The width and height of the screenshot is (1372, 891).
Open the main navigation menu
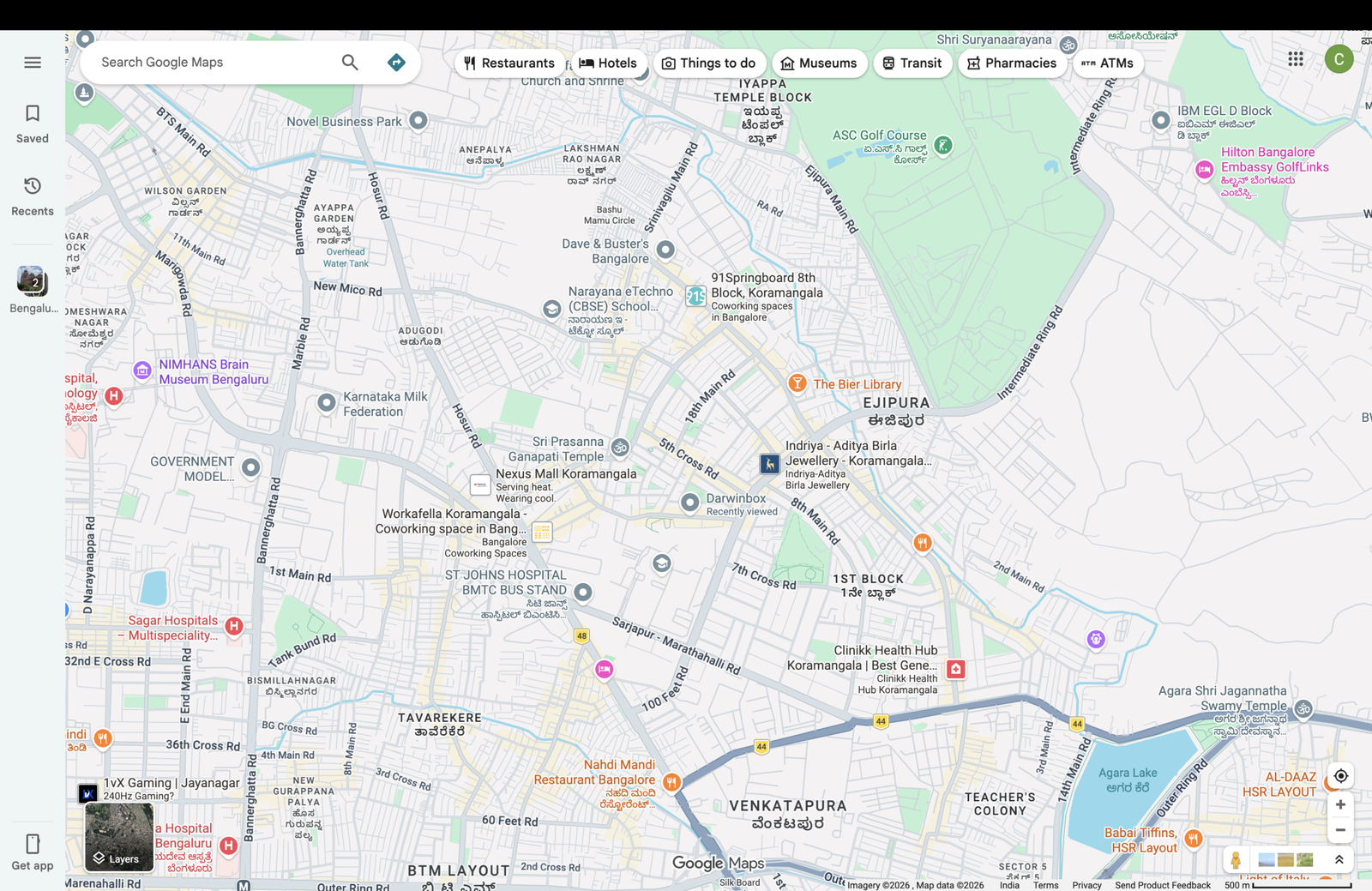[32, 62]
